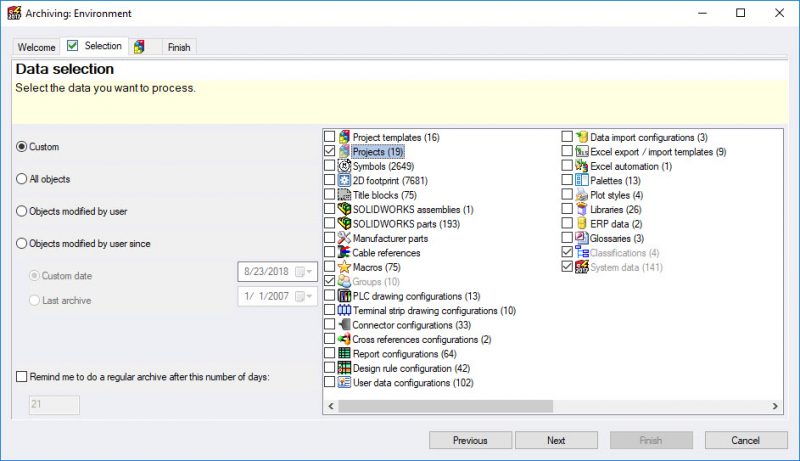Image resolution: width=800 pixels, height=461 pixels.
Task: Open the Selection tab
Action: (94, 46)
